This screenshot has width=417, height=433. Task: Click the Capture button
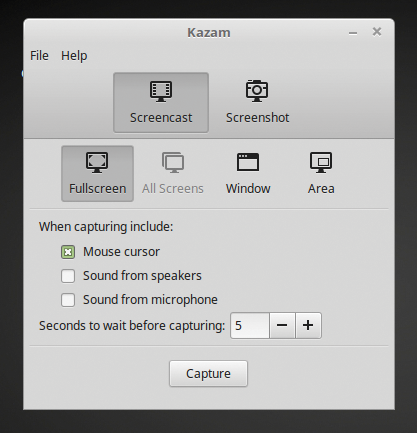point(208,373)
